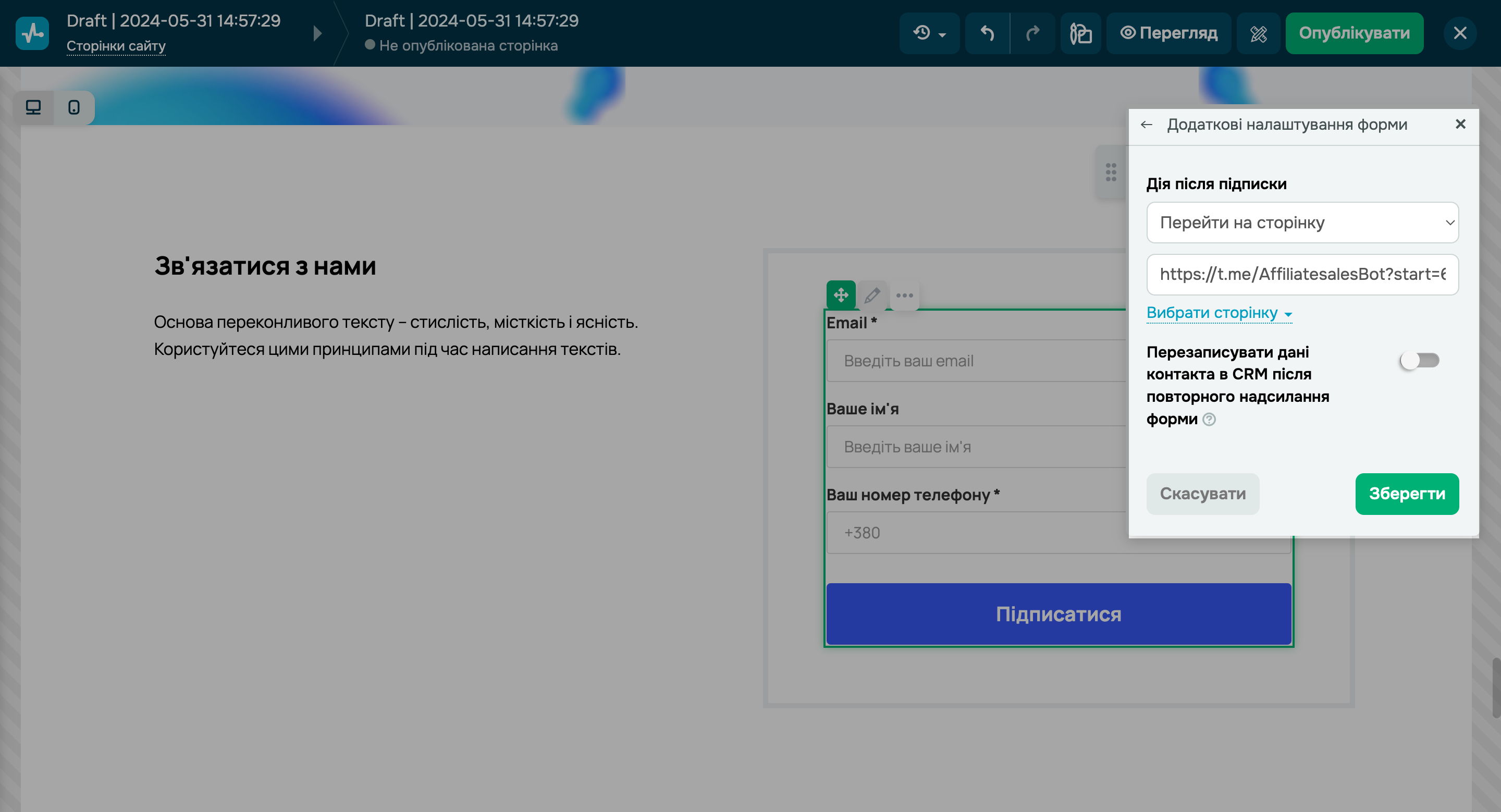The image size is (1501, 812).
Task: Click the 'Перегляд' preview button
Action: click(1168, 33)
